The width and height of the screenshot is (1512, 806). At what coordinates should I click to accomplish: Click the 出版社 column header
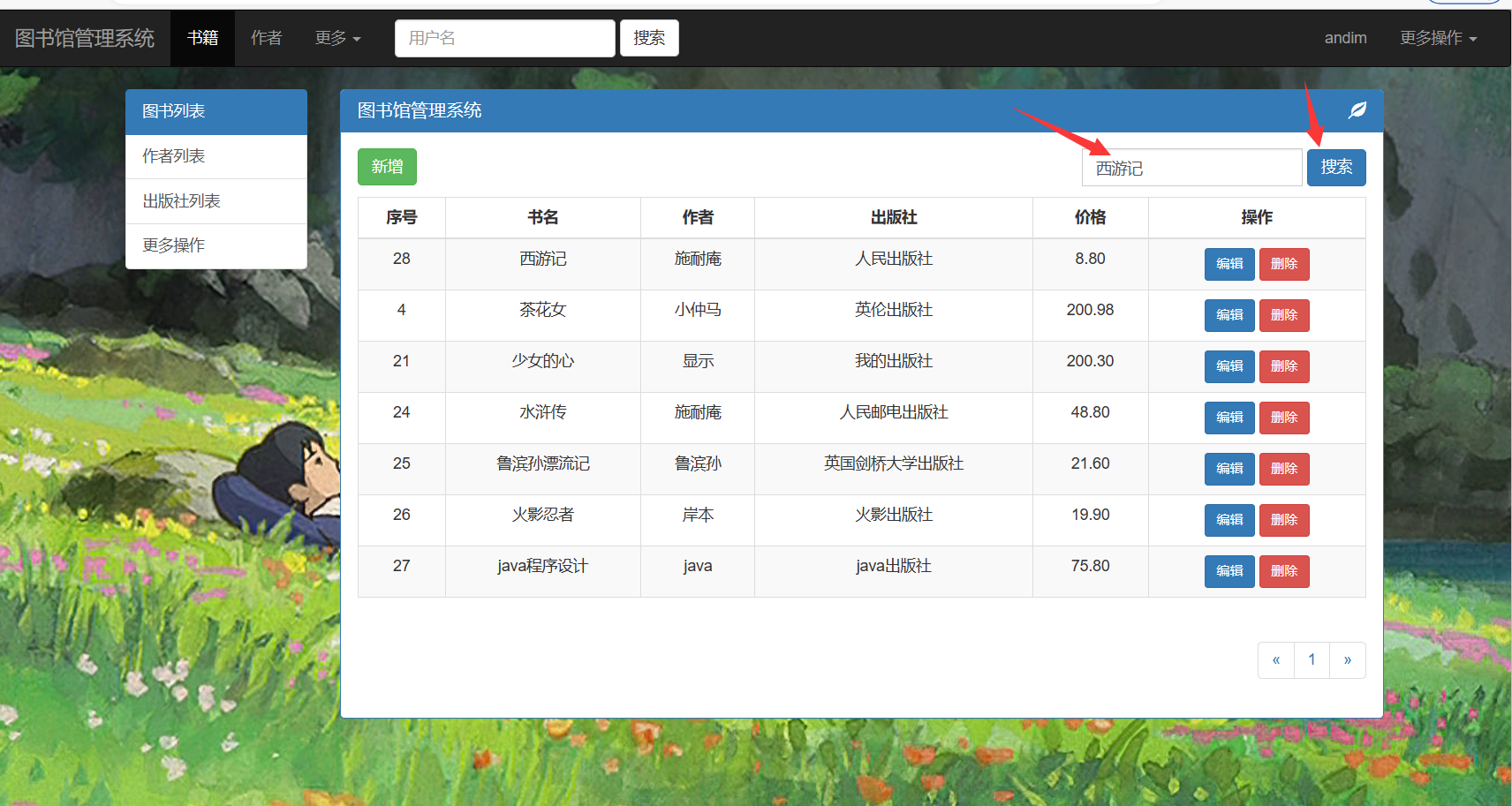894,217
